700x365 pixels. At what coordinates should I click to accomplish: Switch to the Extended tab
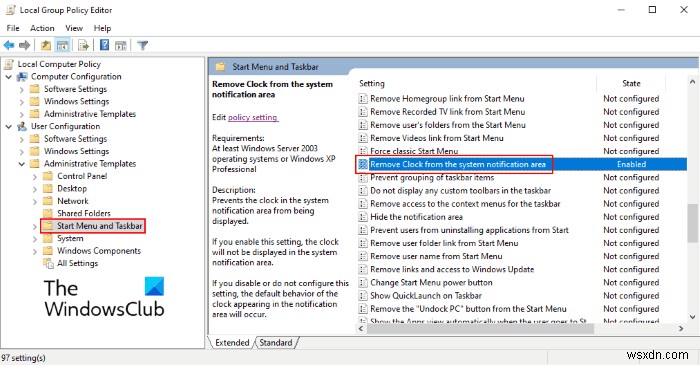click(232, 343)
